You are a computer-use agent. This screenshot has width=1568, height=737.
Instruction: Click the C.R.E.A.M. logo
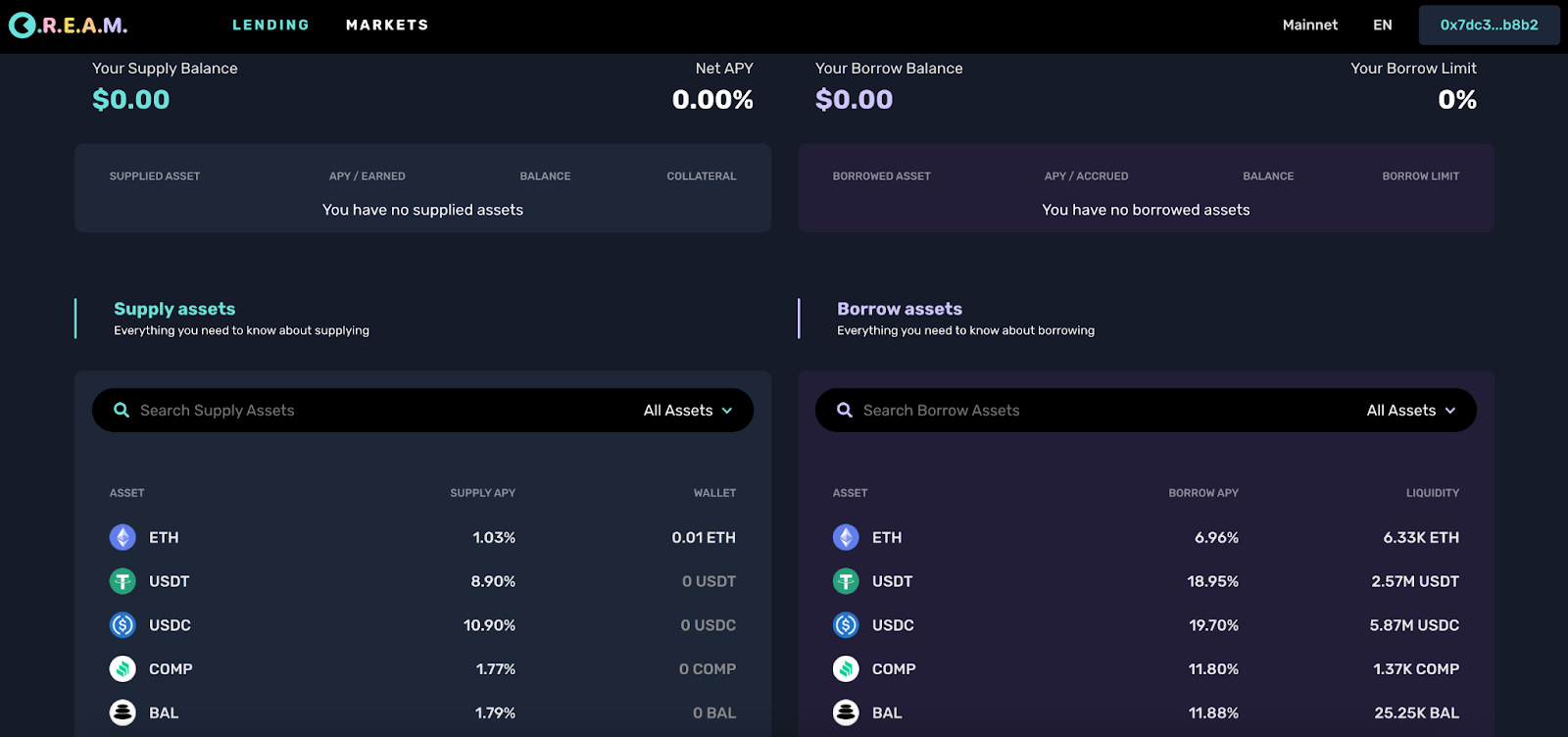[69, 25]
